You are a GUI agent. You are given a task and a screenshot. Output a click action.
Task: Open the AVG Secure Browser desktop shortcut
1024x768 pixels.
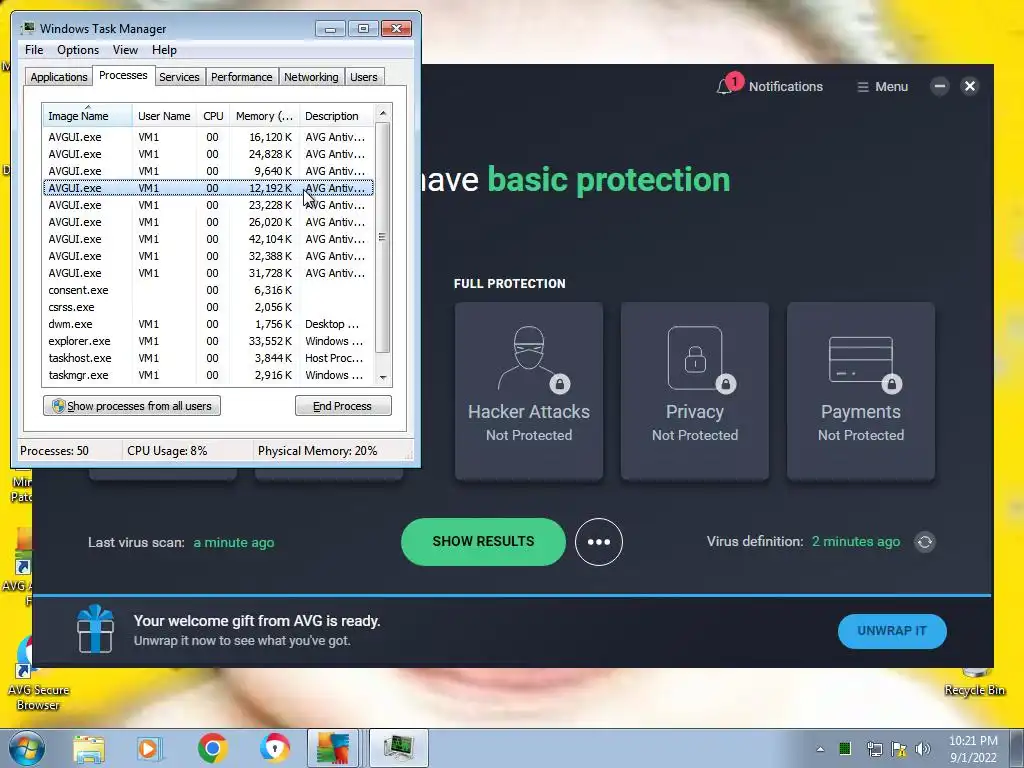36,673
